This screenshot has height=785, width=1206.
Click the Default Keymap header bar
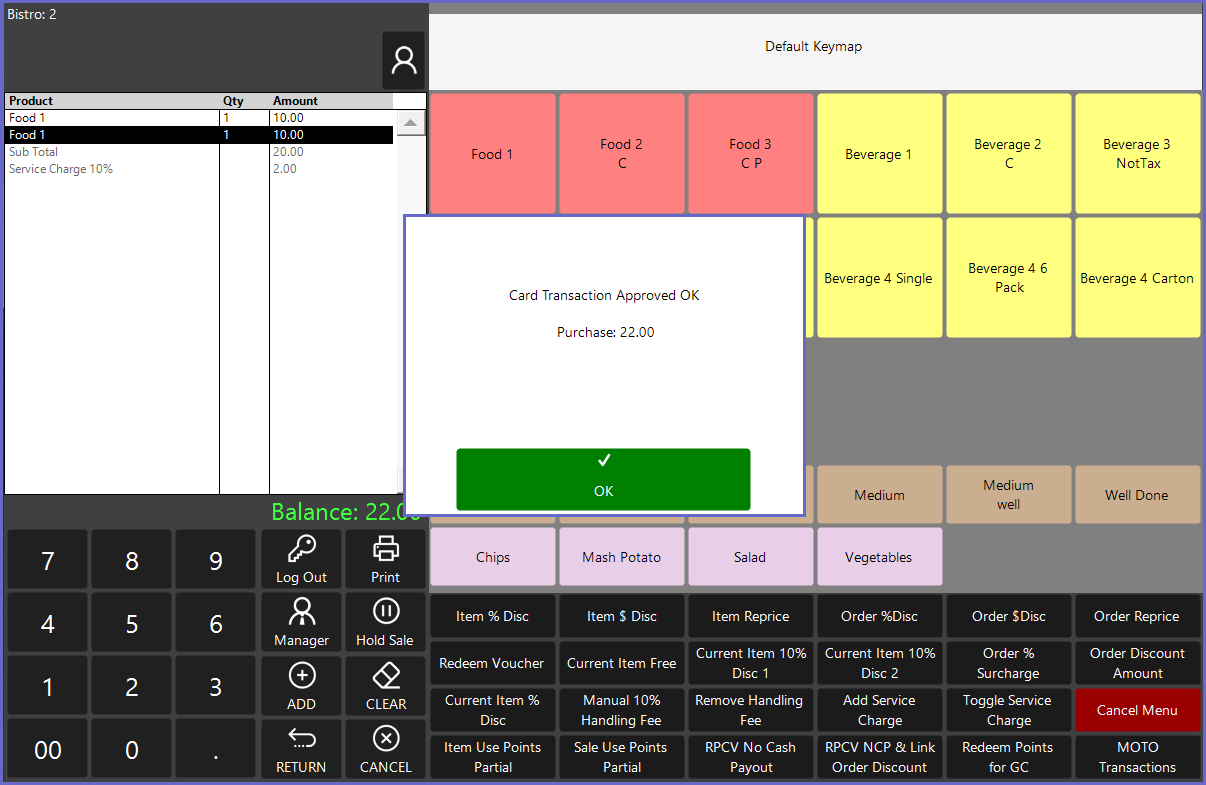click(x=814, y=47)
